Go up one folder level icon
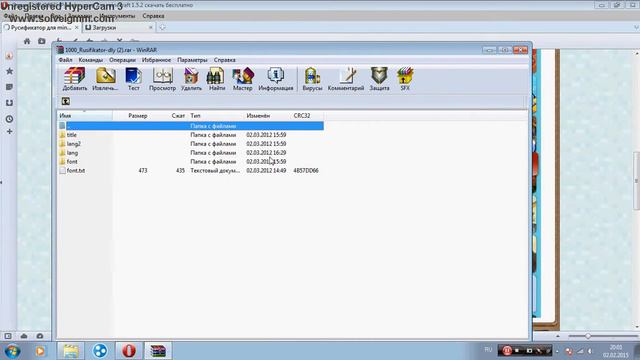 point(65,101)
